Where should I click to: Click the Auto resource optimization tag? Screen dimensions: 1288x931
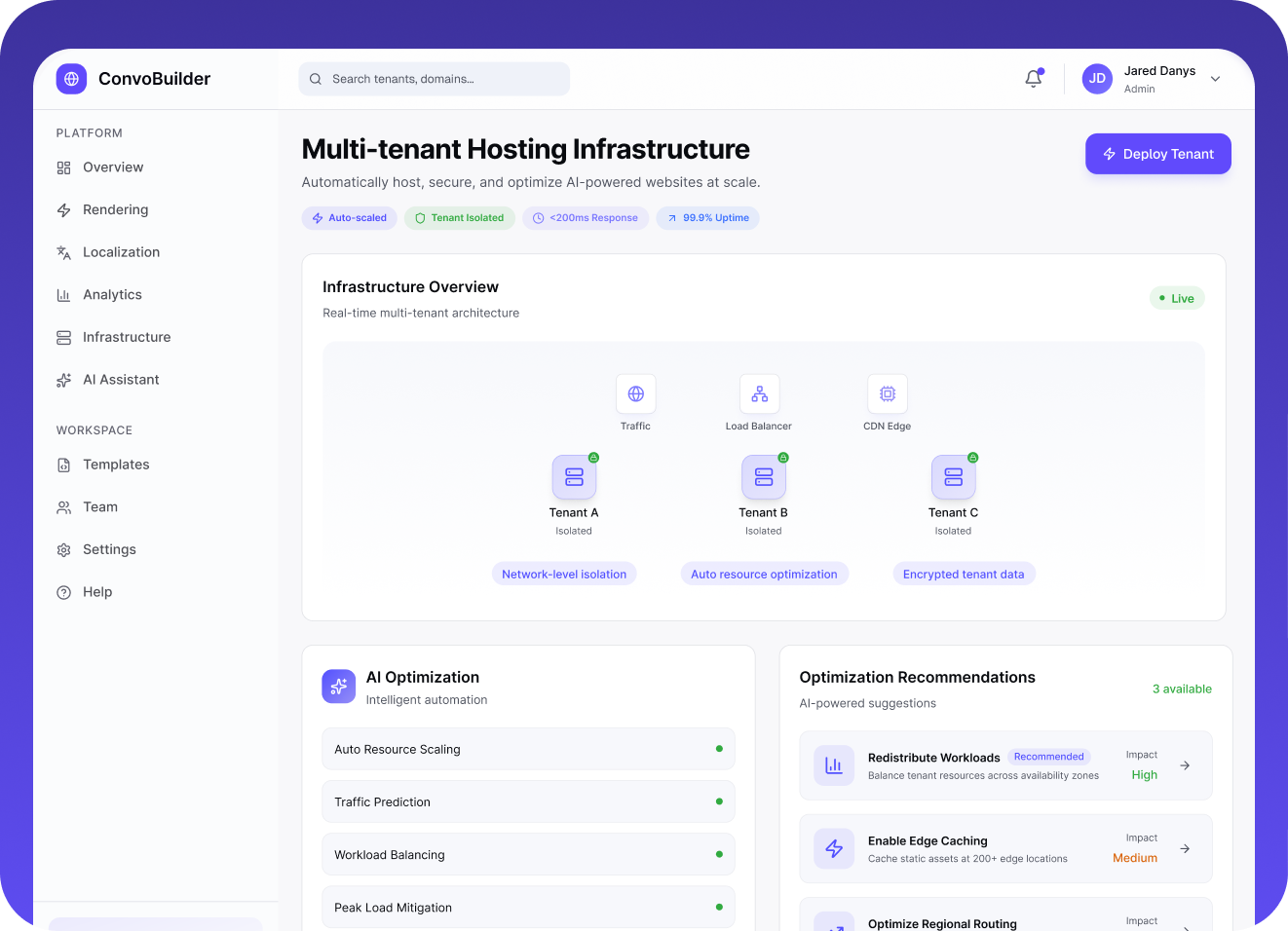tap(765, 574)
